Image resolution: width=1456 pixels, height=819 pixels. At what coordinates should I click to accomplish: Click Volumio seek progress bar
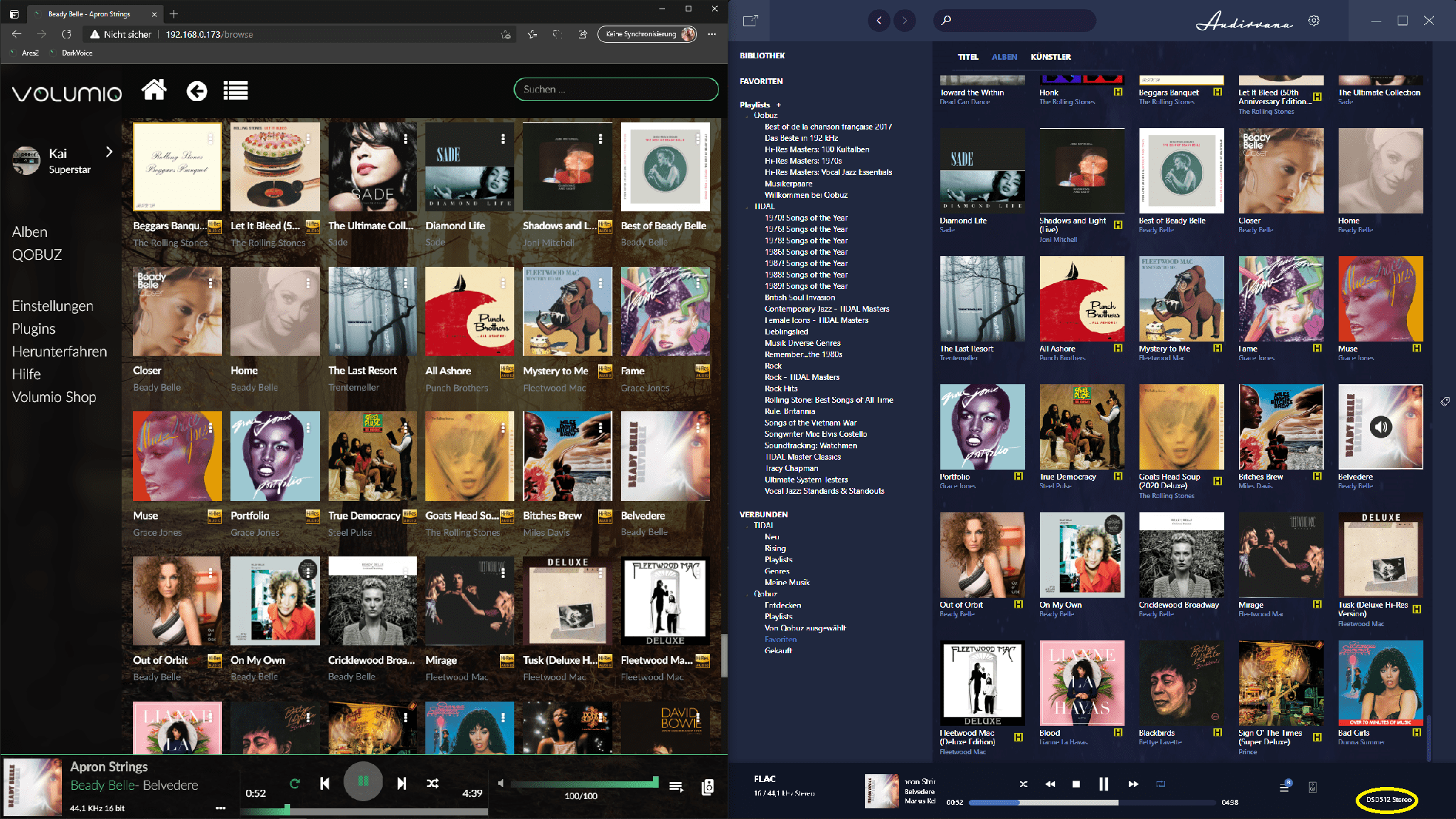363,811
